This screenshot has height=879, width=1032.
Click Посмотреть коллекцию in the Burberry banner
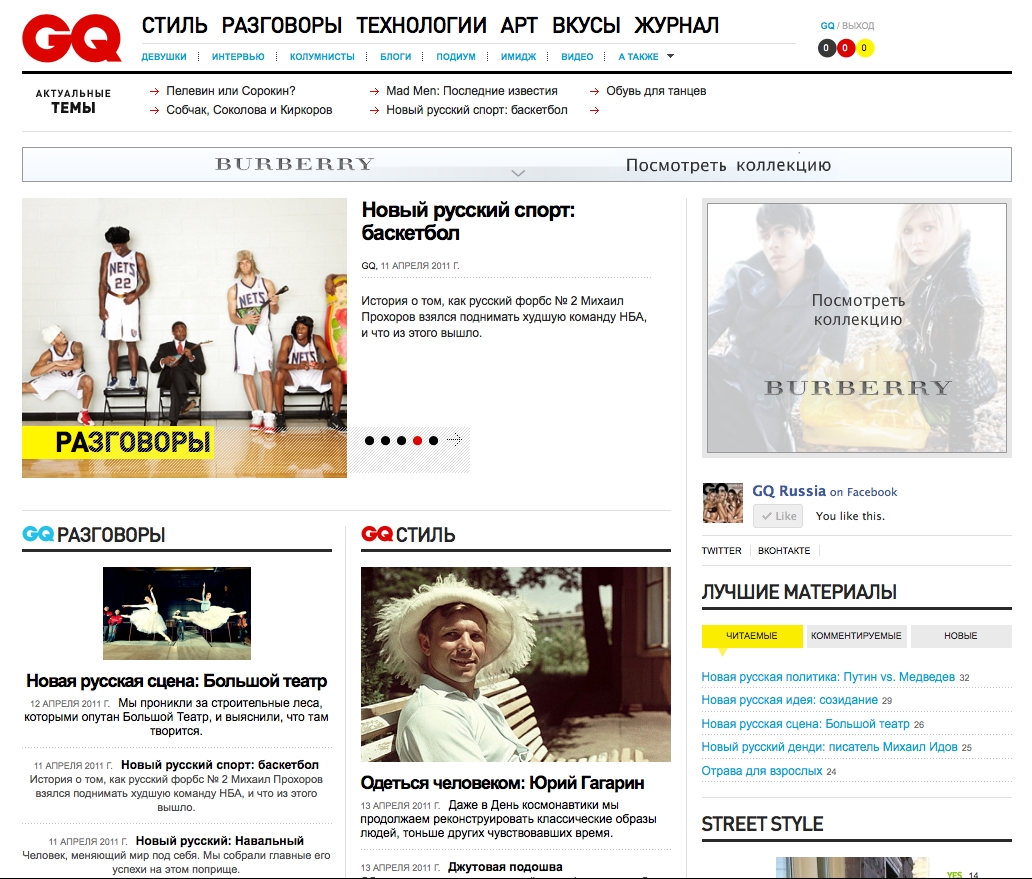728,164
